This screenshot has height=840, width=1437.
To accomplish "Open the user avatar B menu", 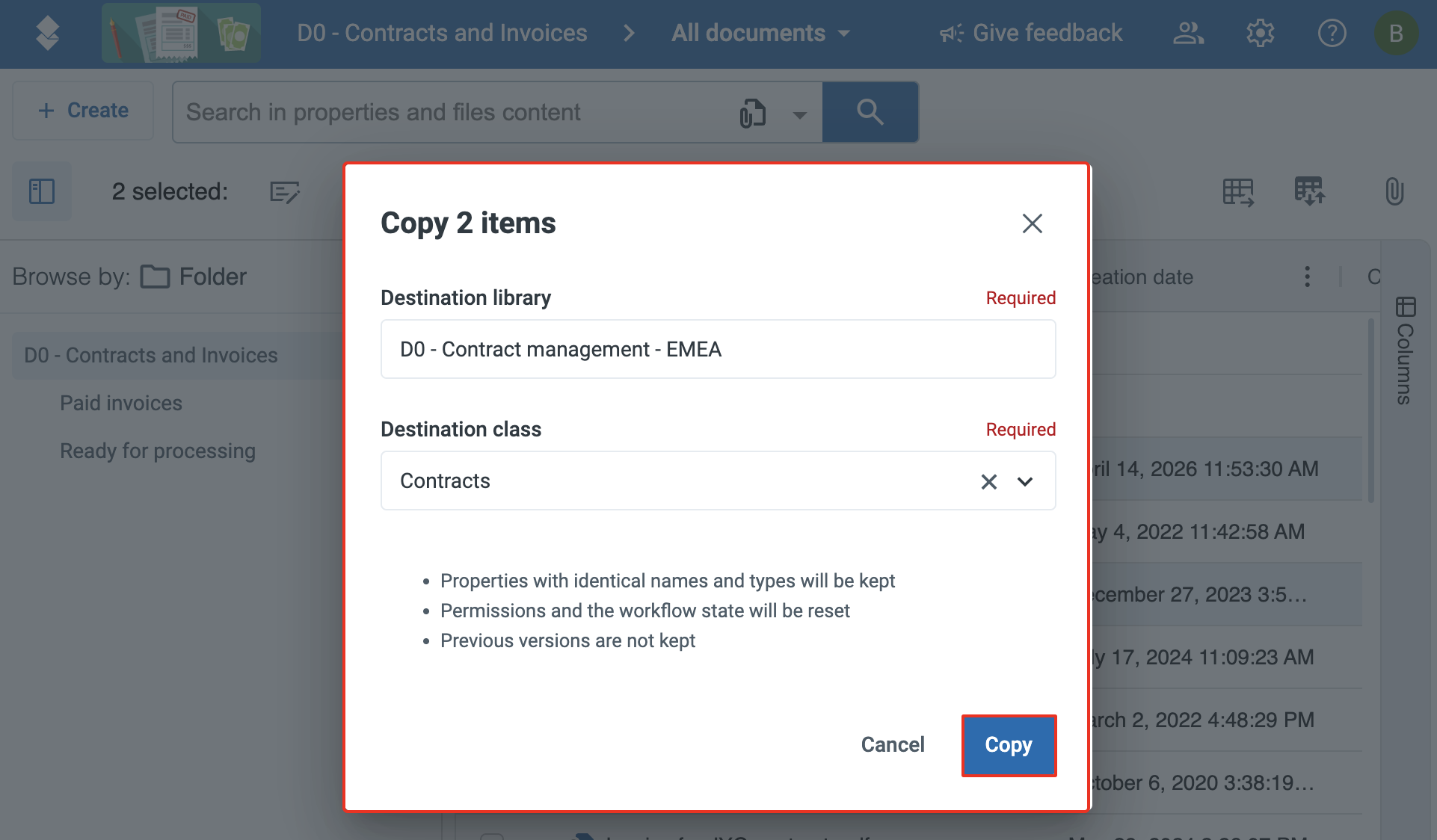I will click(1396, 33).
